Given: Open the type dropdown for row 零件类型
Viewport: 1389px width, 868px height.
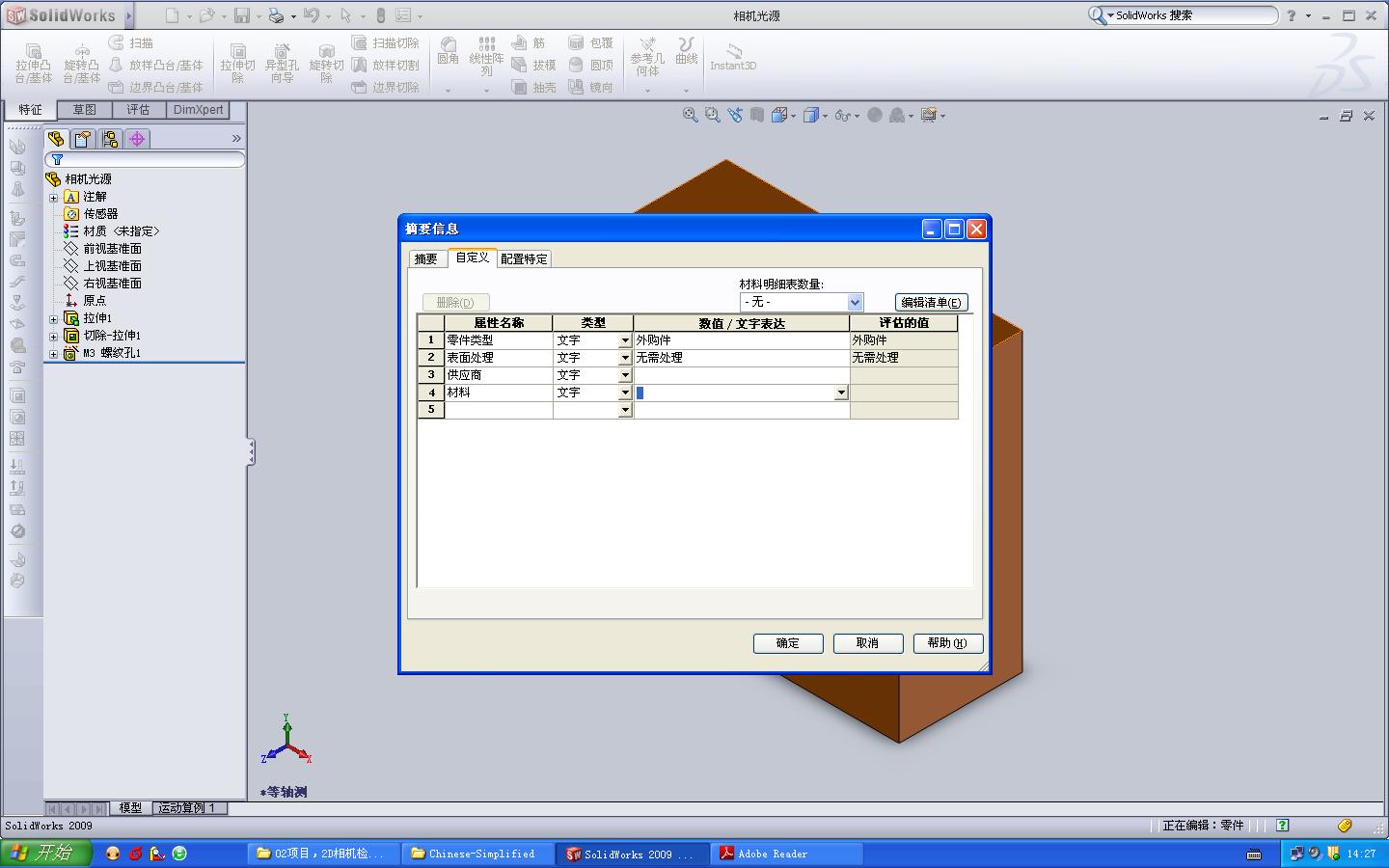Looking at the screenshot, I should [625, 340].
